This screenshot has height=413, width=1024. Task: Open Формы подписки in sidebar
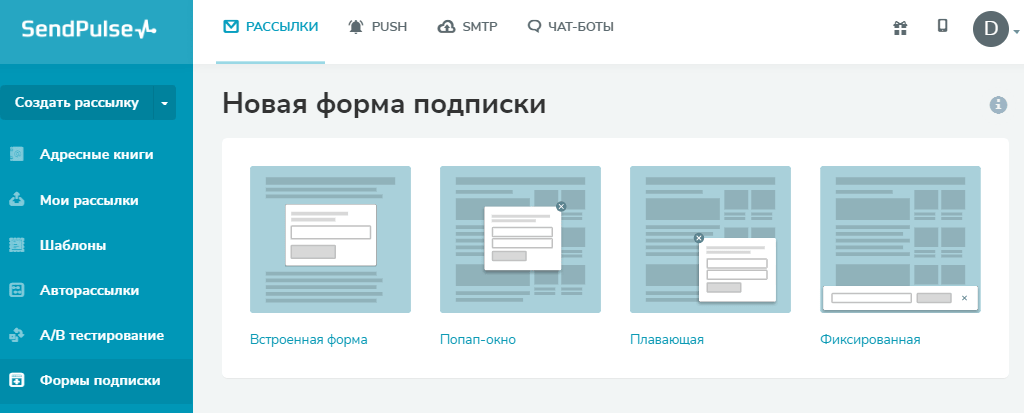click(x=97, y=380)
